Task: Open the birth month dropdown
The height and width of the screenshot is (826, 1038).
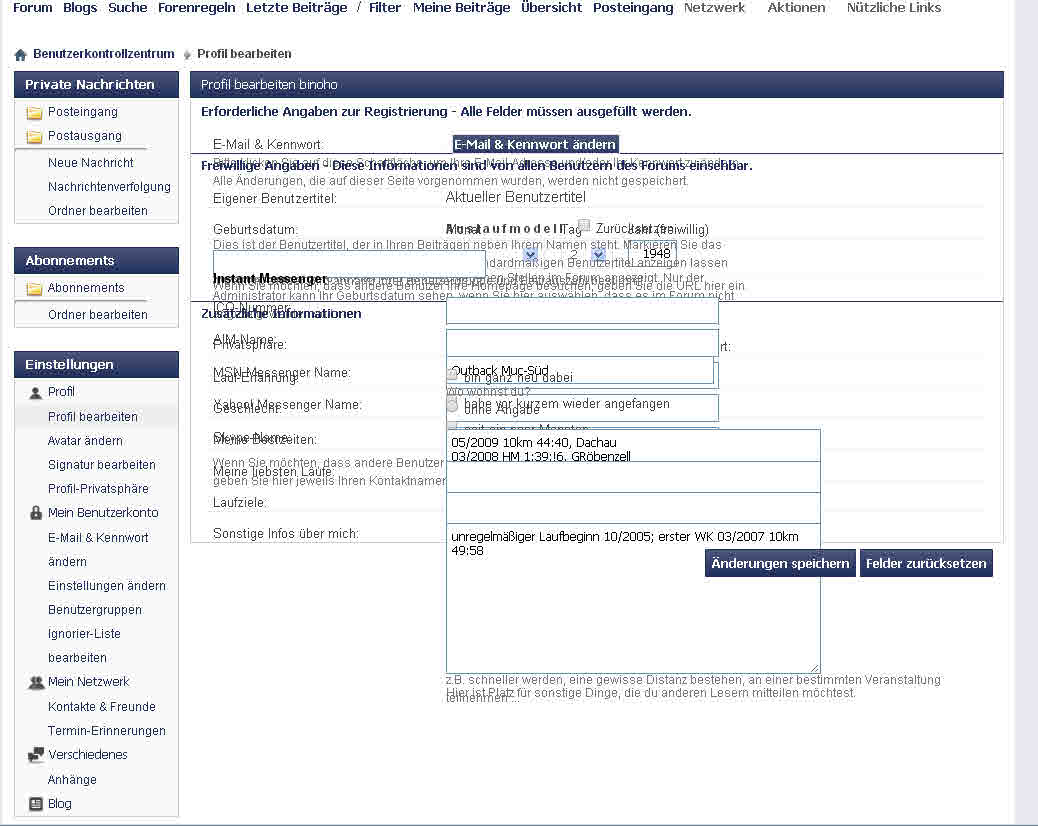Action: 530,255
